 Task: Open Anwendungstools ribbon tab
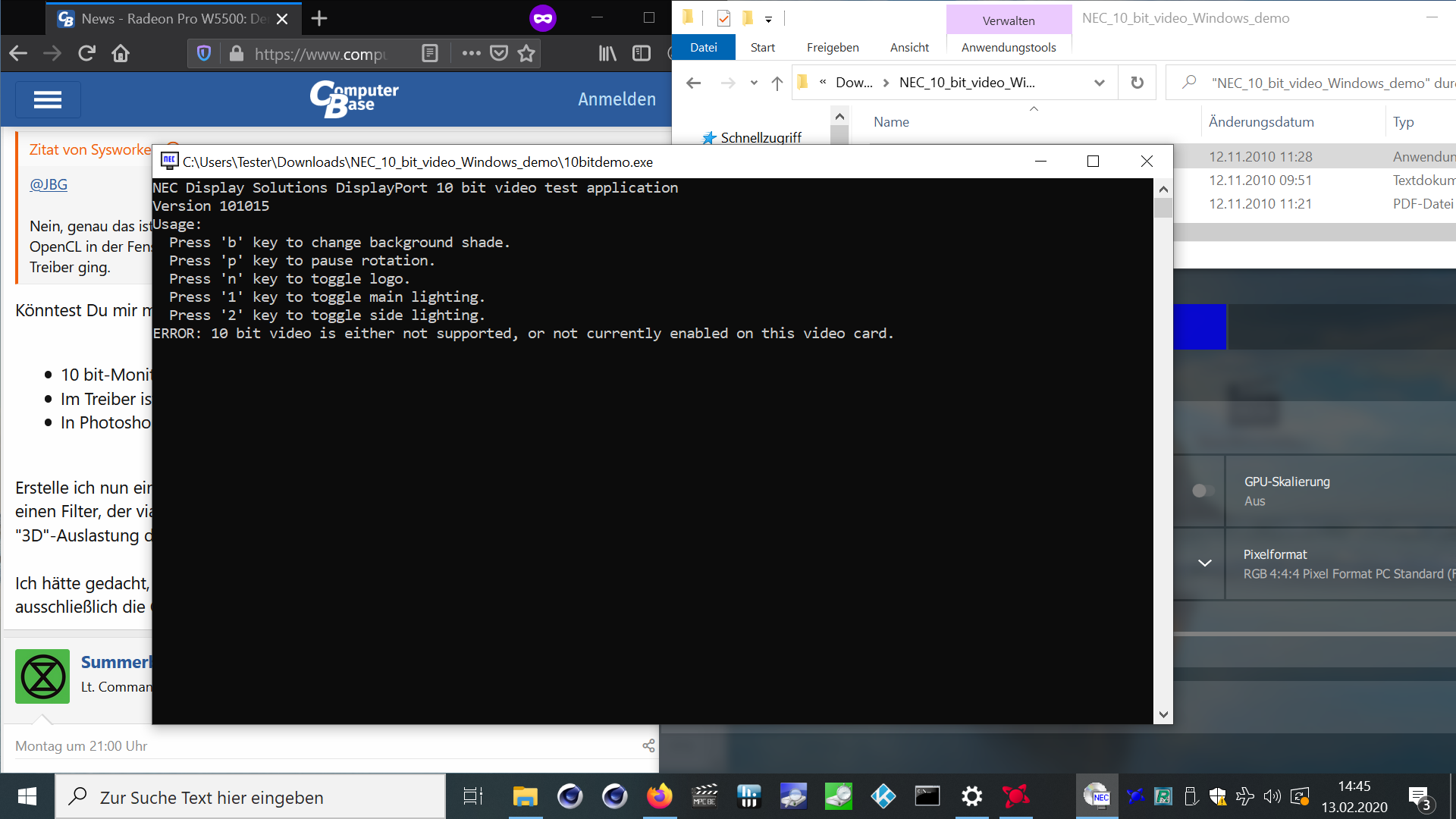(x=1009, y=47)
